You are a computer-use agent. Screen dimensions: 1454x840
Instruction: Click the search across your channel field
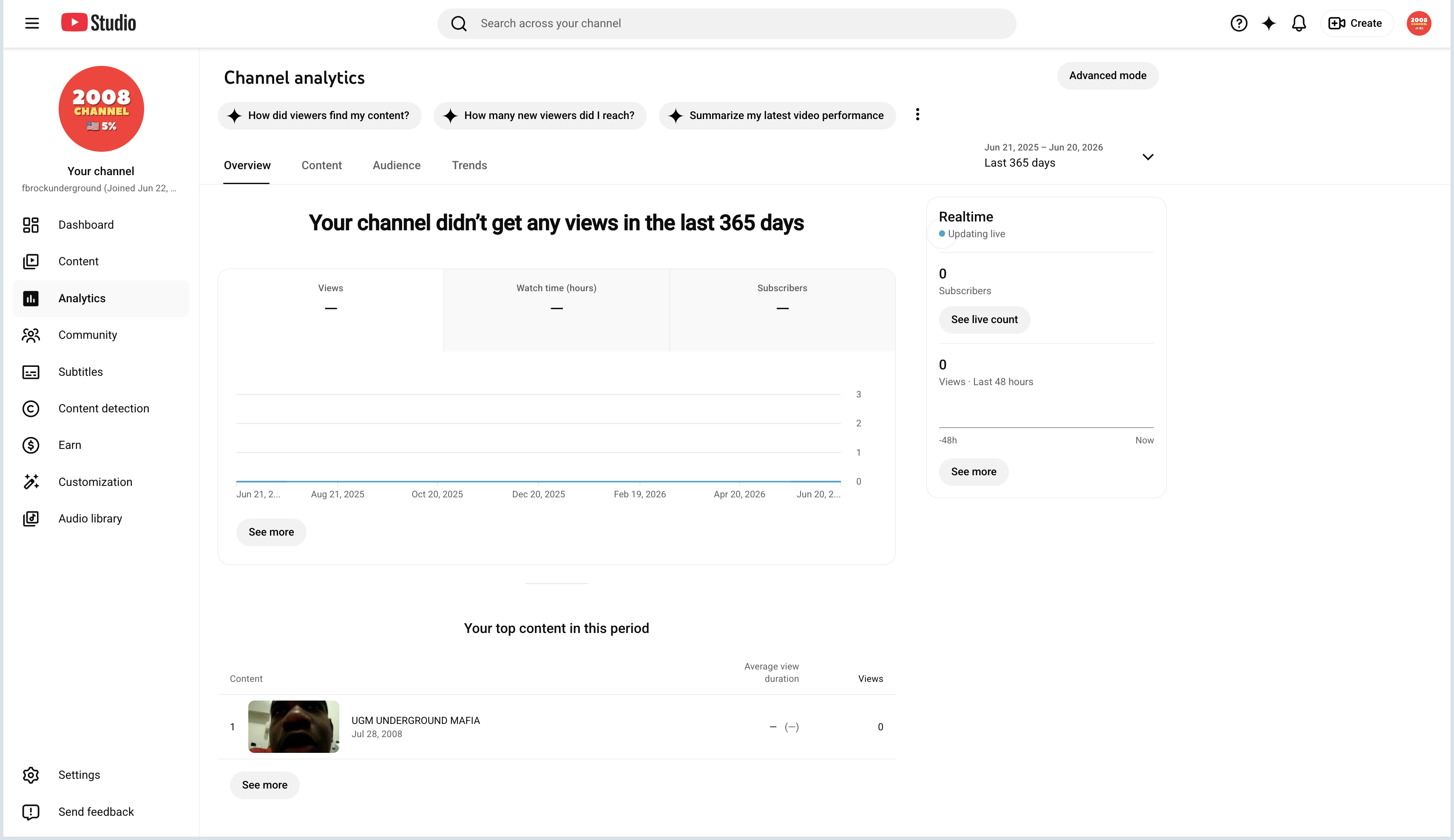(727, 24)
